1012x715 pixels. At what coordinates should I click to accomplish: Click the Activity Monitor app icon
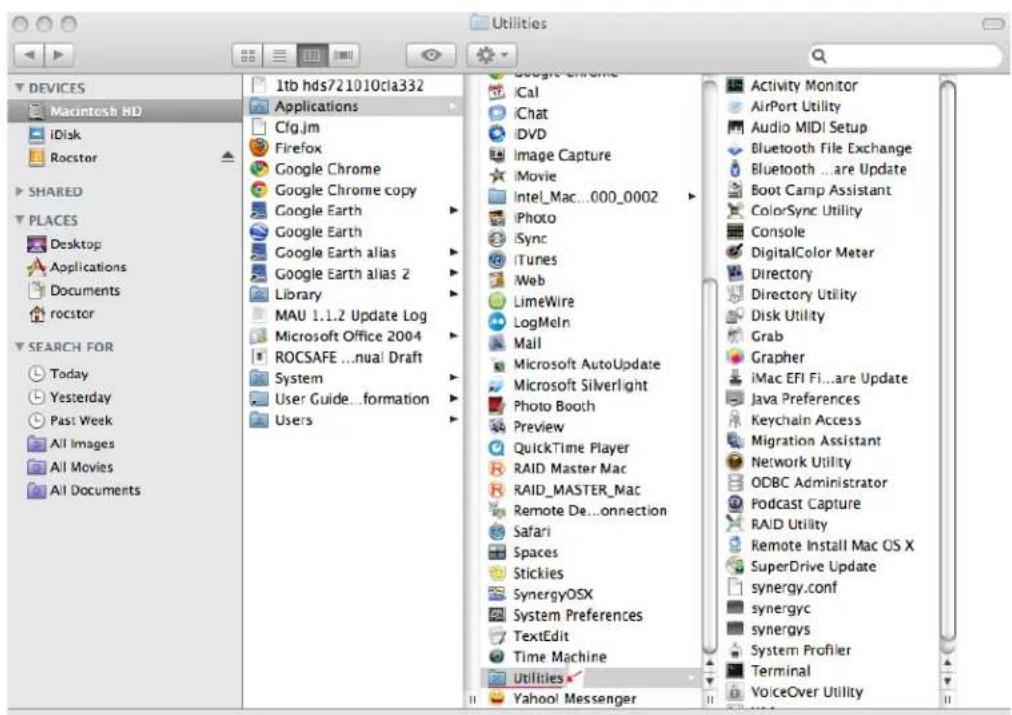pos(734,85)
